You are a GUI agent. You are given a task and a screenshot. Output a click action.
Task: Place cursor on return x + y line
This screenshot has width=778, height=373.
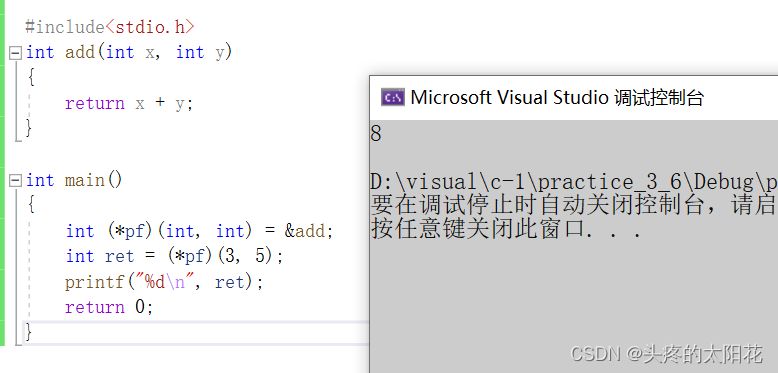click(129, 103)
